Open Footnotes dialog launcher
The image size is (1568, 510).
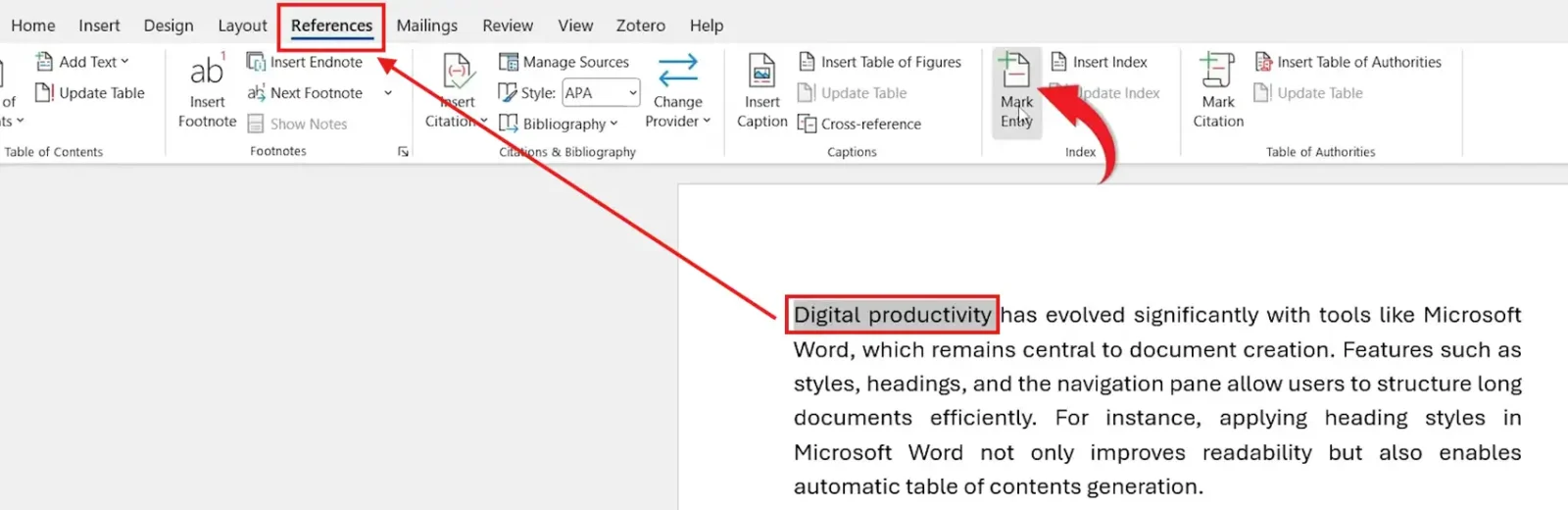coord(403,151)
